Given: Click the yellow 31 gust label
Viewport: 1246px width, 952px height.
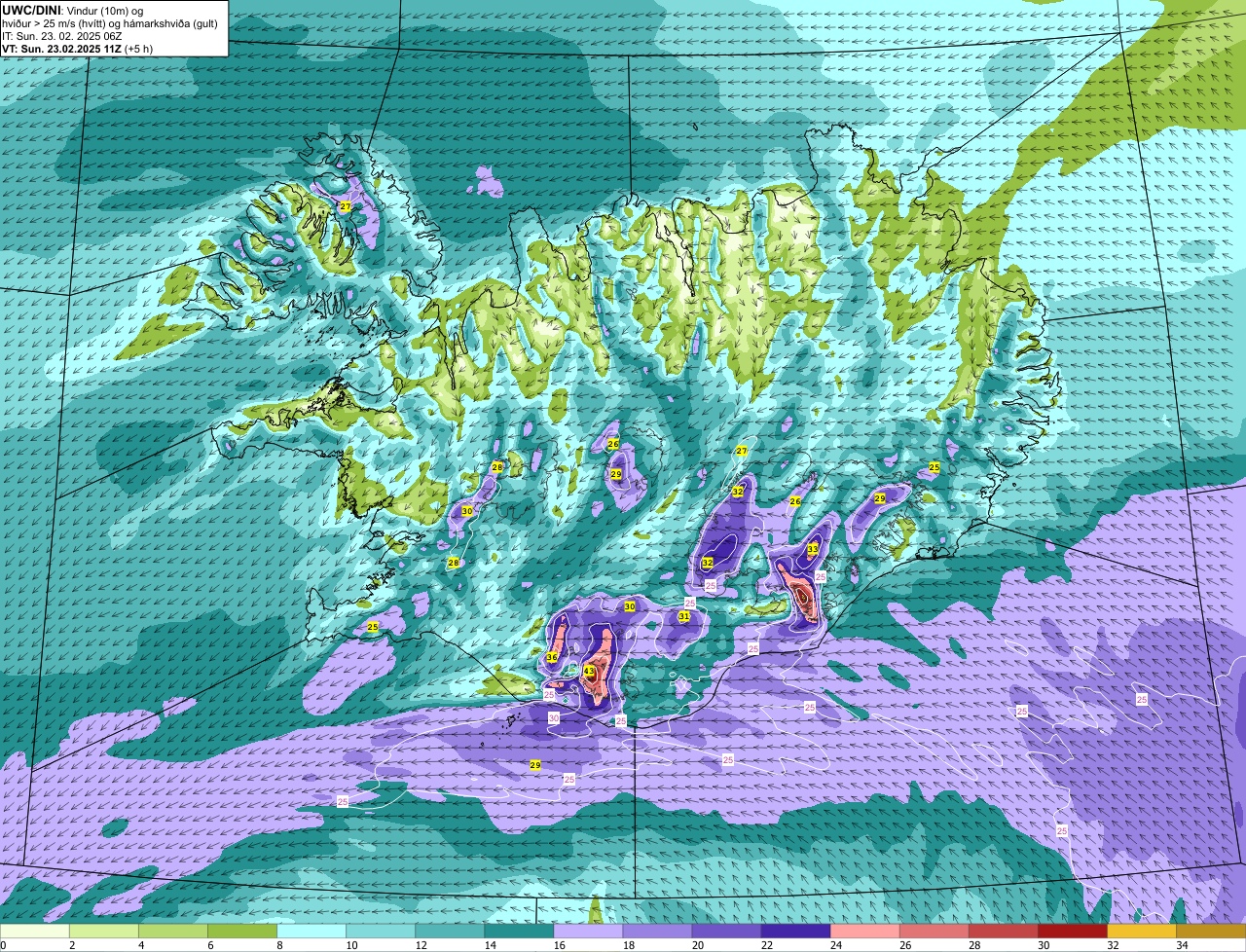Looking at the screenshot, I should [684, 616].
